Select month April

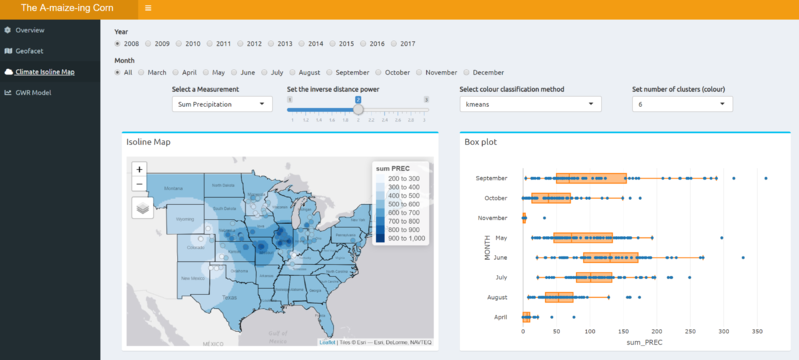pyautogui.click(x=176, y=72)
